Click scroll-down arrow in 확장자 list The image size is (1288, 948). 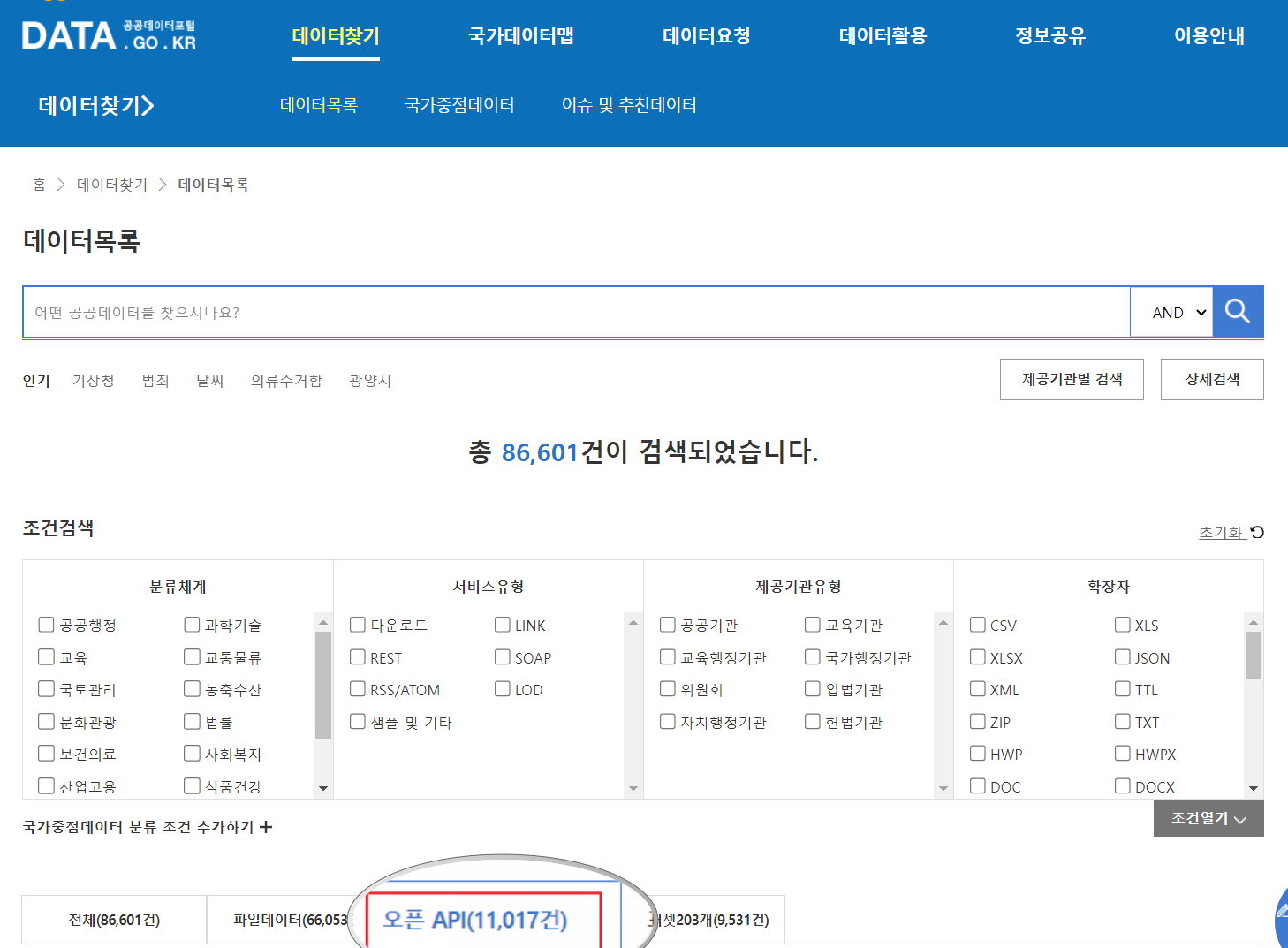click(x=1254, y=788)
